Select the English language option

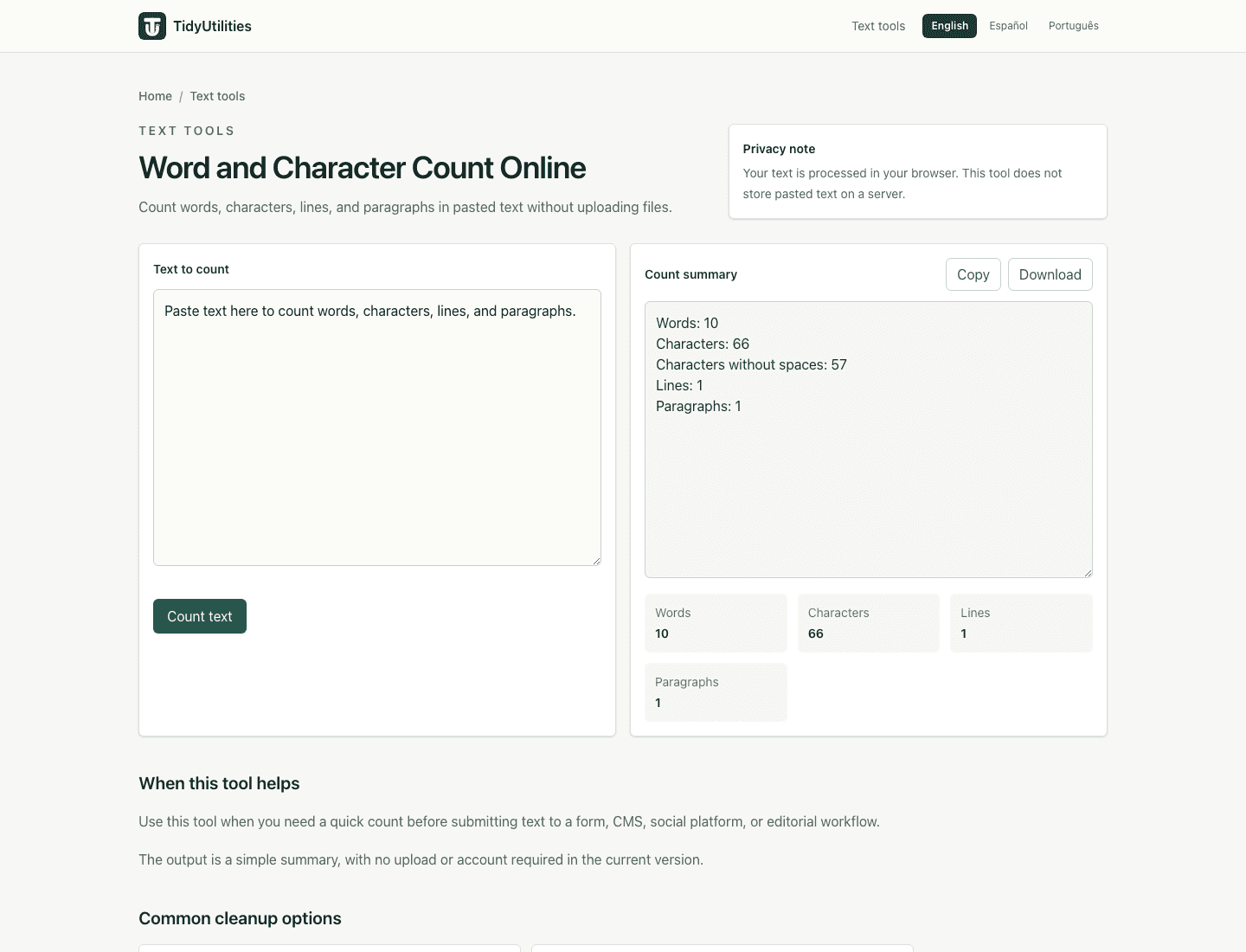(x=949, y=26)
